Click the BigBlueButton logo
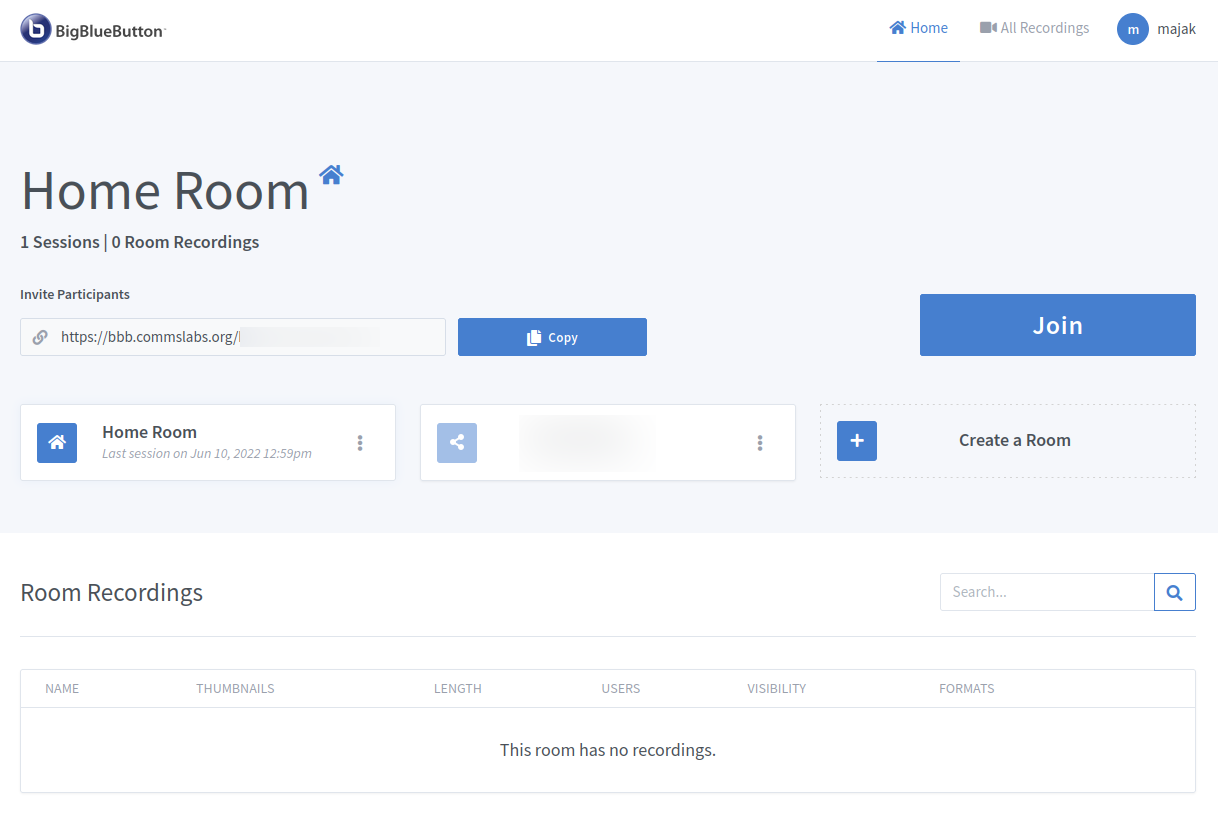Image resolution: width=1218 pixels, height=815 pixels. [x=92, y=29]
